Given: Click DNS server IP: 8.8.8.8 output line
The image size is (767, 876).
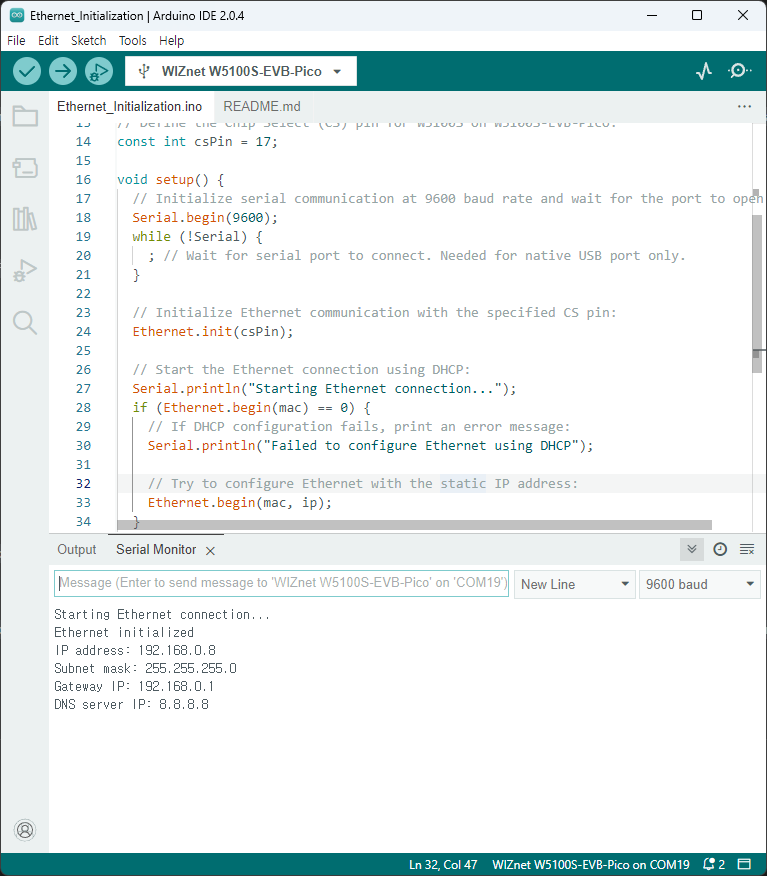Looking at the screenshot, I should pos(132,704).
